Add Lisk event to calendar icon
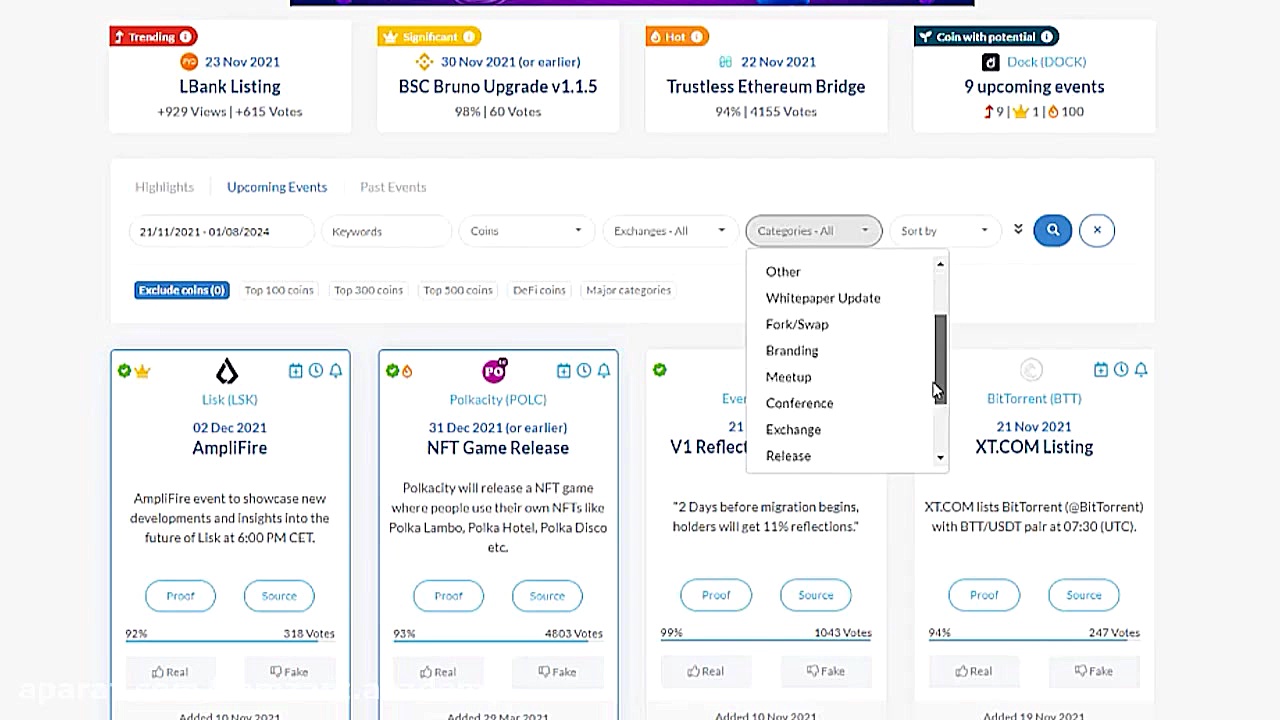Image resolution: width=1280 pixels, height=720 pixels. coord(295,371)
